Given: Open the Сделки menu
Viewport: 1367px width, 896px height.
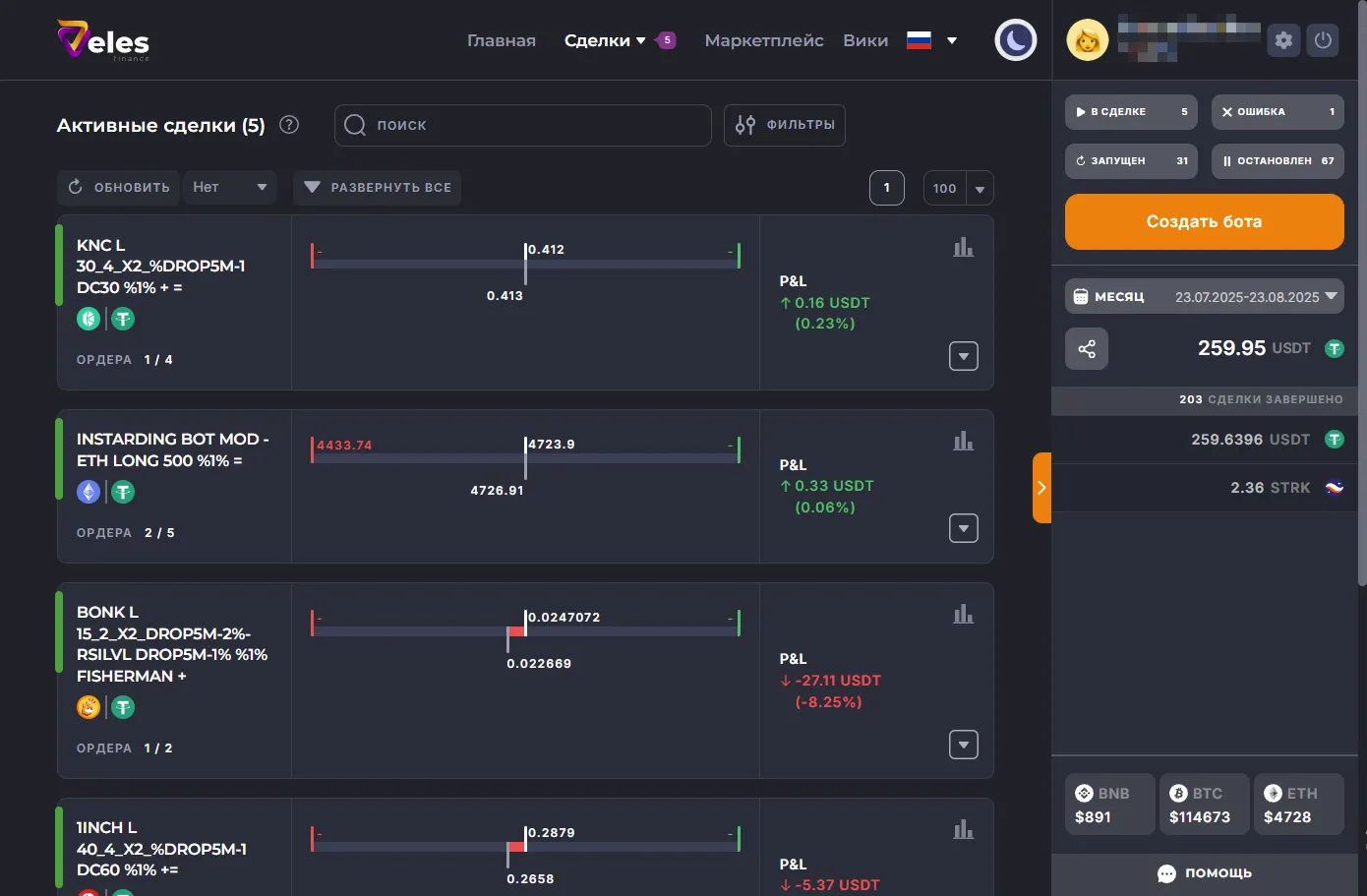Looking at the screenshot, I should tap(604, 40).
